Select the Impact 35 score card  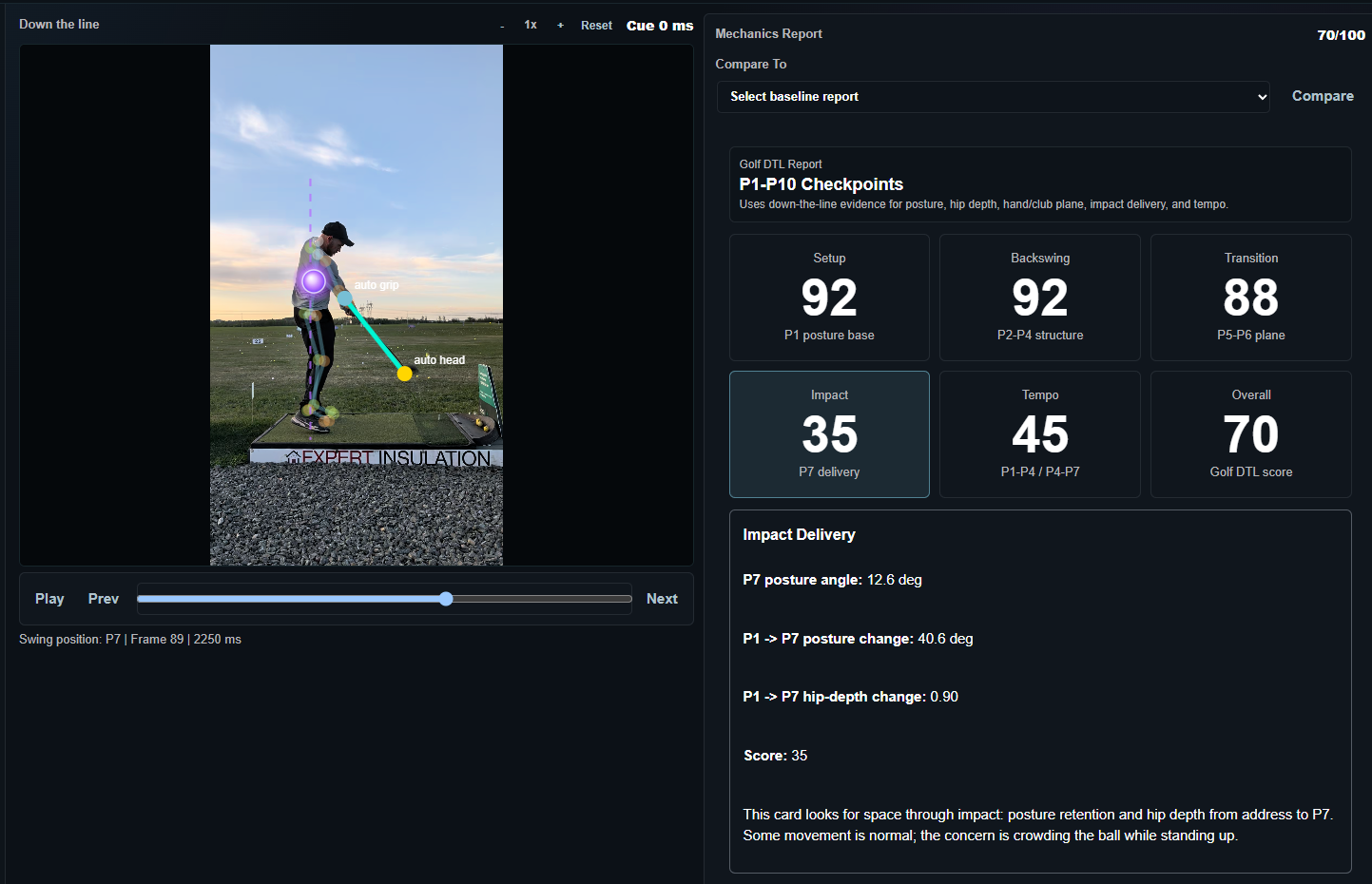(x=829, y=434)
